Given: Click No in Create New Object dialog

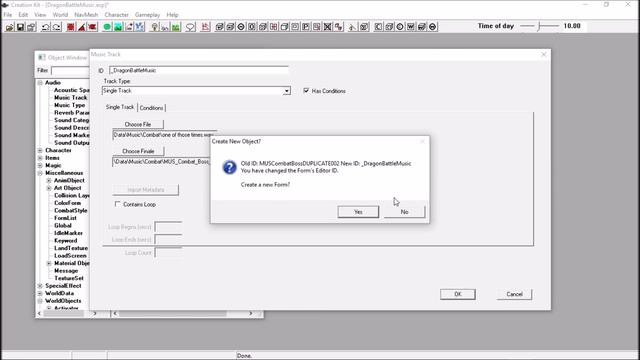Looking at the screenshot, I should [x=404, y=212].
